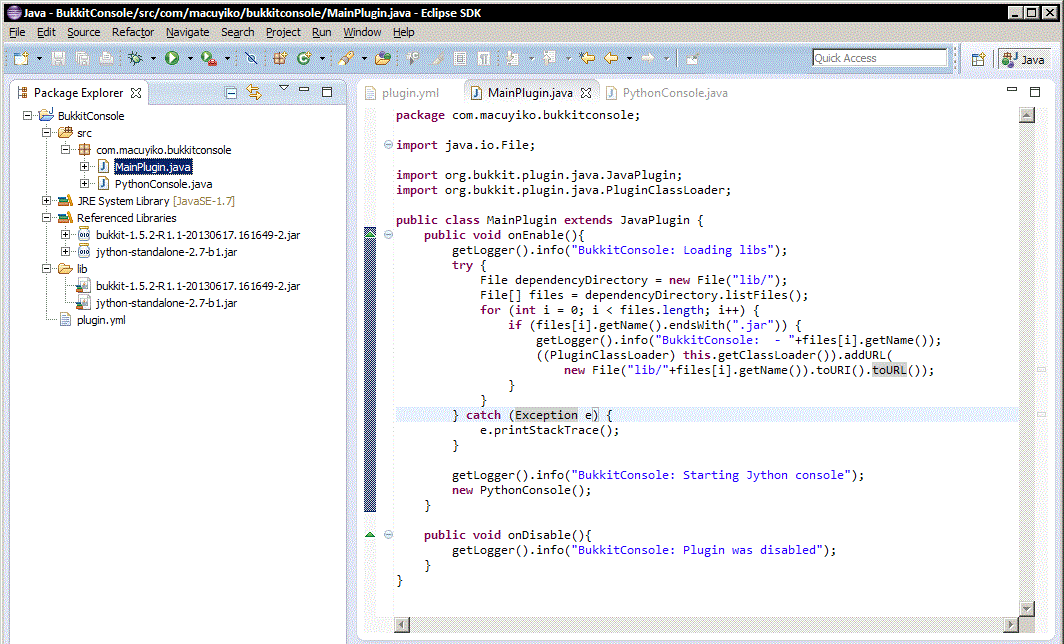Viewport: 1064px width, 644px height.
Task: Close the MainPlugin.java editor tab
Action: coord(586,93)
